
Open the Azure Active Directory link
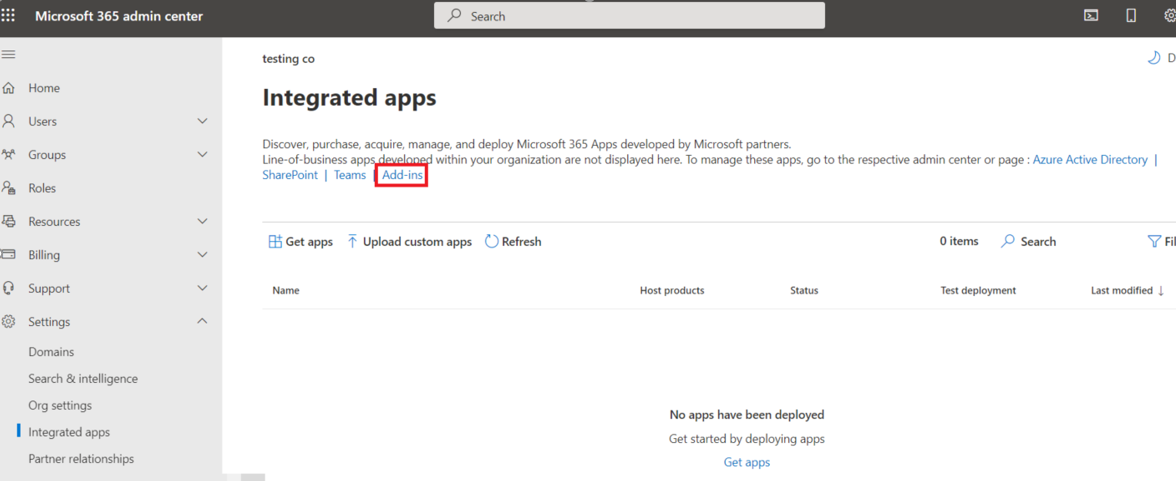point(1090,159)
